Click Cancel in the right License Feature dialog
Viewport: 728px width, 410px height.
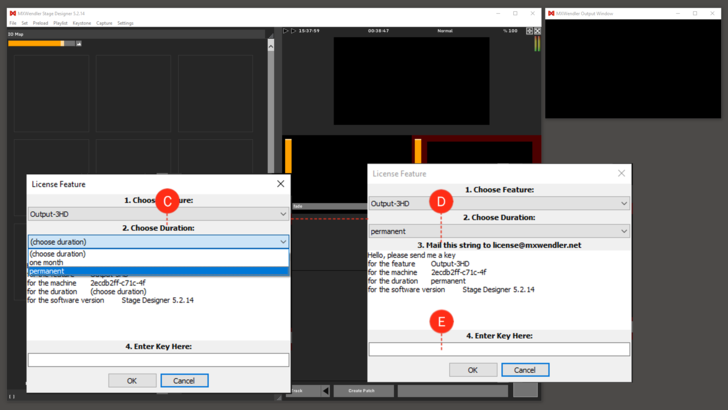point(525,370)
